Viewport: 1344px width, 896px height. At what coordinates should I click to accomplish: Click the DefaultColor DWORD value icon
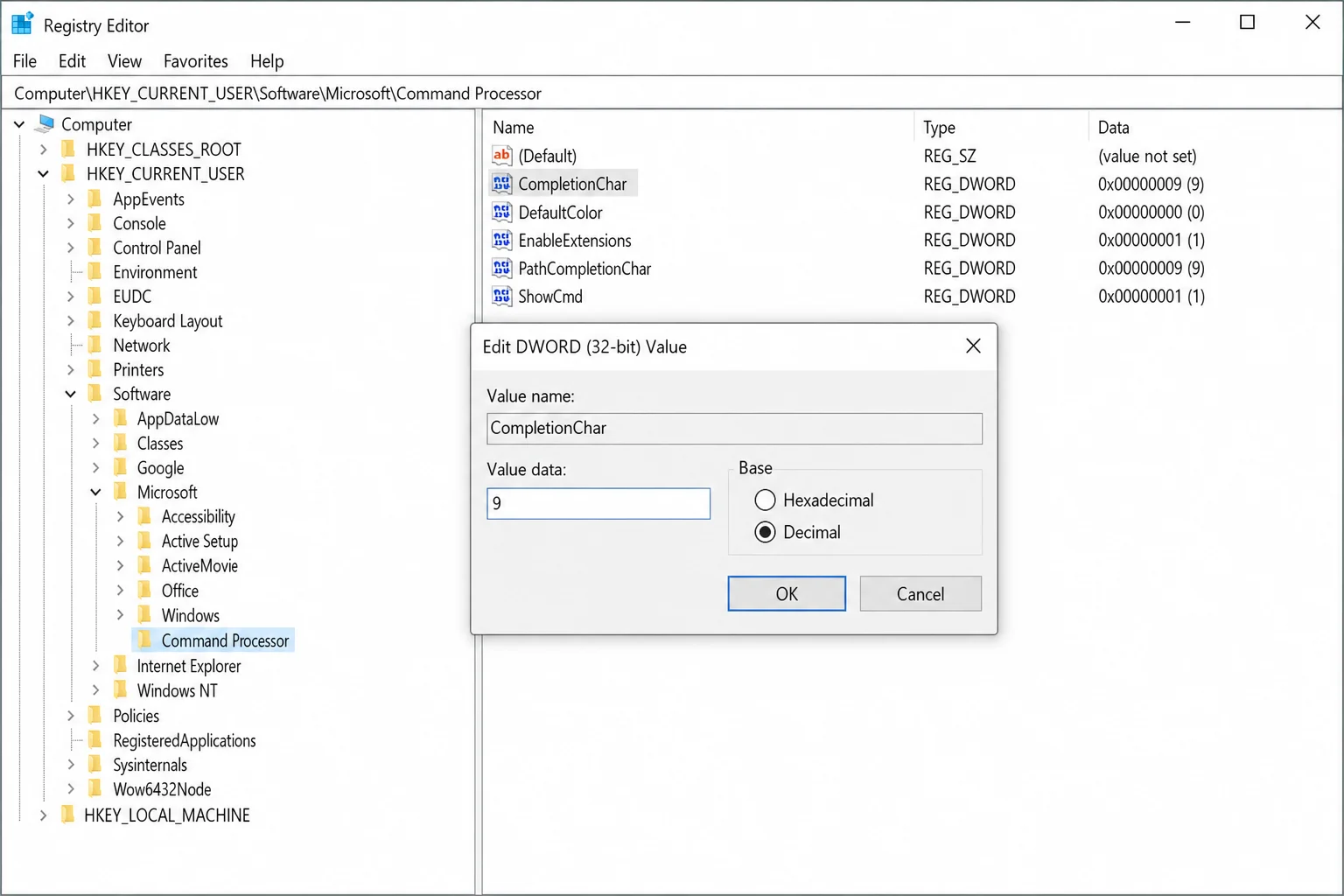(x=501, y=212)
